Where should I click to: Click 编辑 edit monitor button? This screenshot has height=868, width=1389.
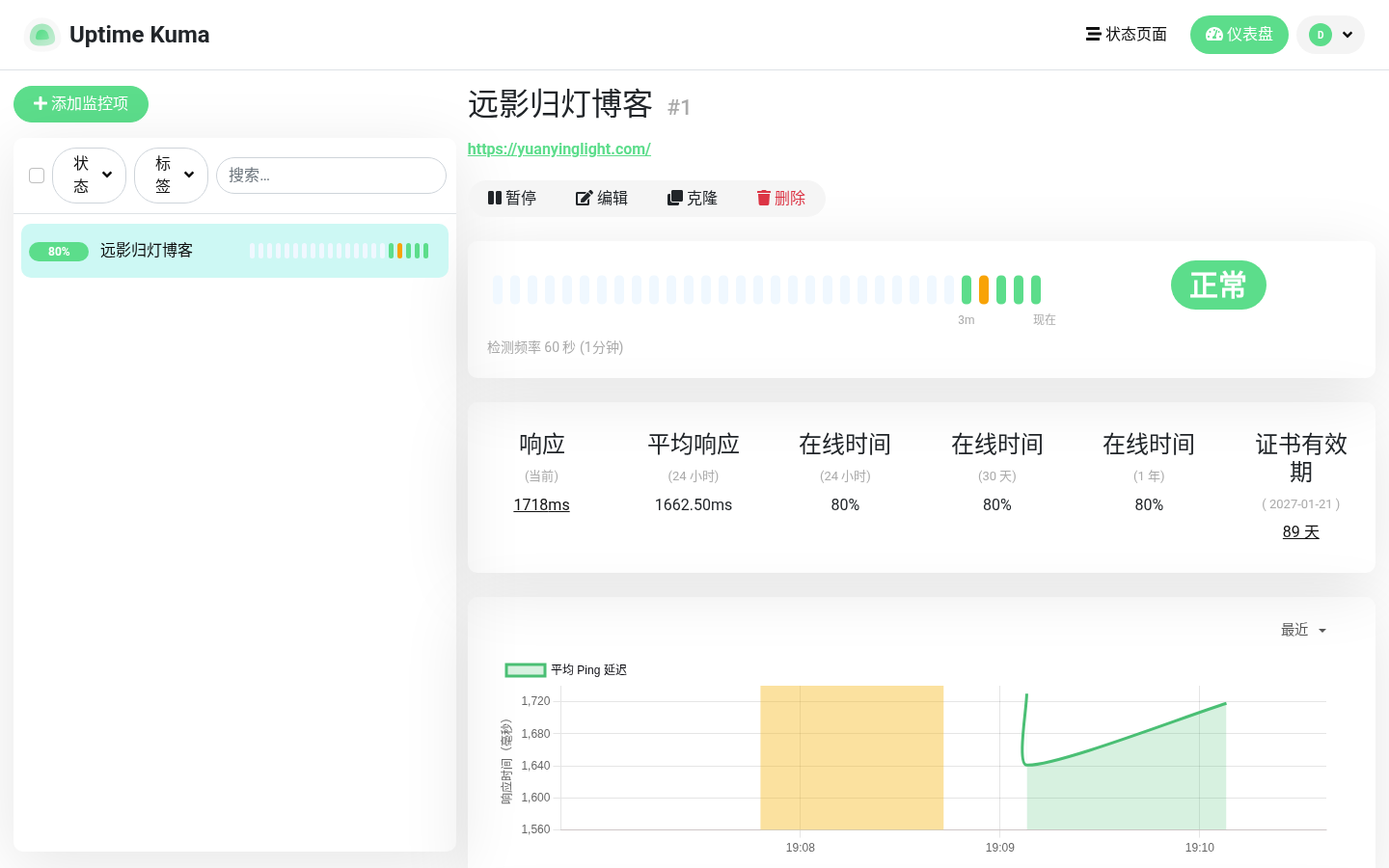click(x=602, y=198)
